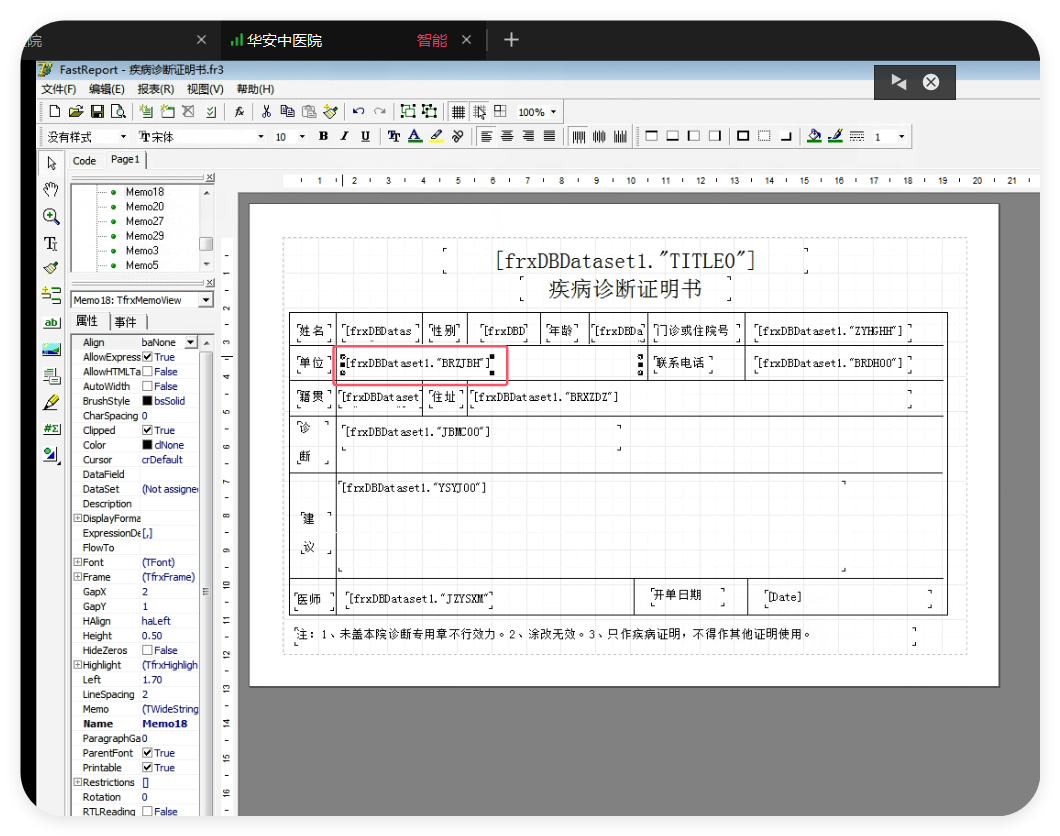Viewport: 1060px width, 836px height.
Task: Open the font name dropdown 宋体
Action: click(x=261, y=137)
